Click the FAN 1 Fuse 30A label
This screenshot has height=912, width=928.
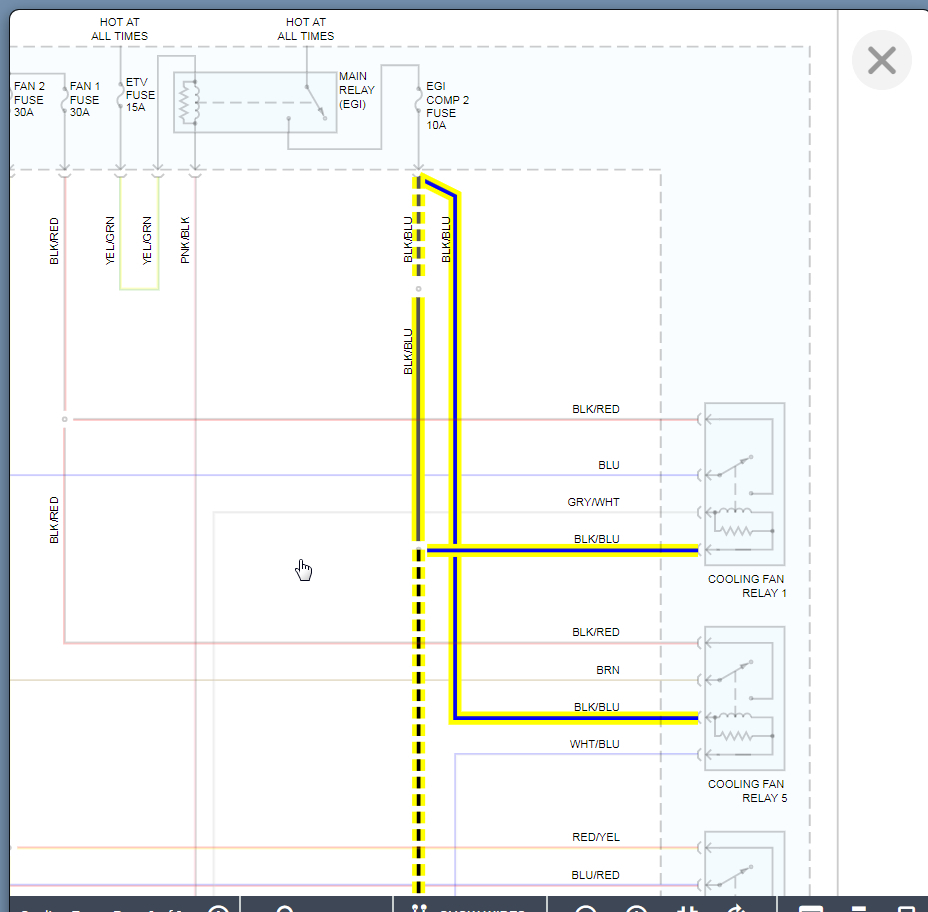click(84, 99)
